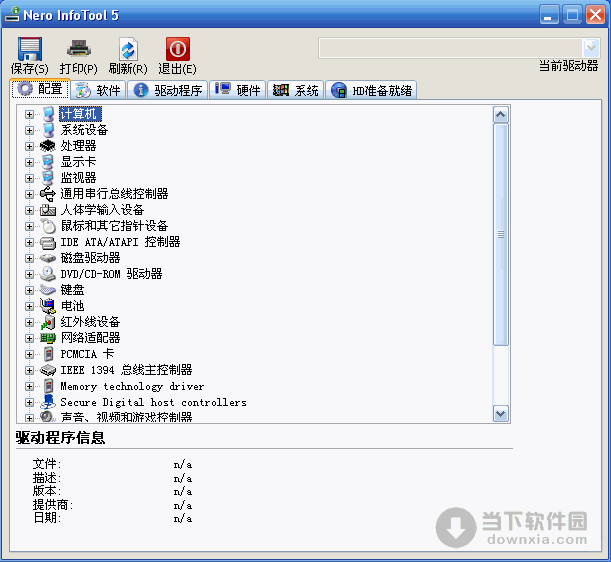Select the 处理器 tree label
This screenshot has width=611, height=562.
point(78,146)
